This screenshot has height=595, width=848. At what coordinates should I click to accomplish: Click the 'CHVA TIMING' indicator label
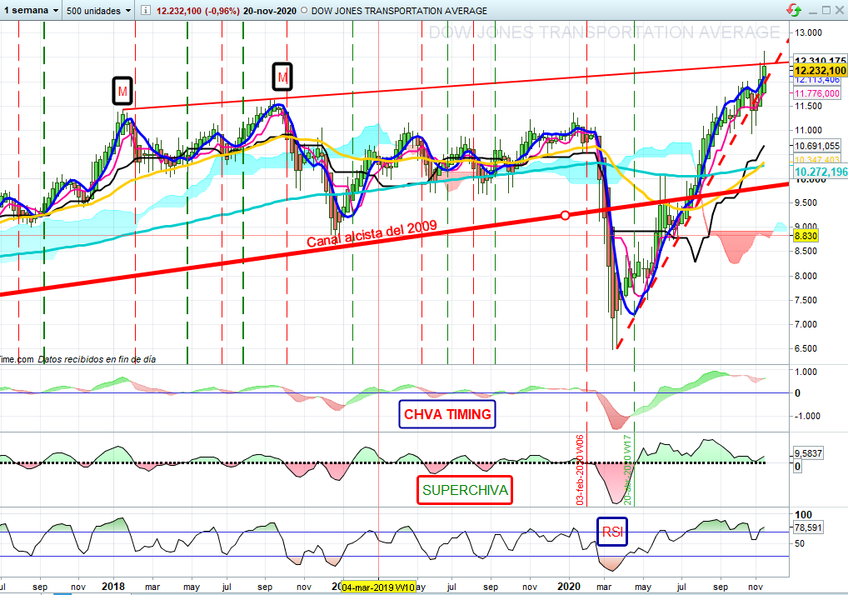tap(447, 414)
